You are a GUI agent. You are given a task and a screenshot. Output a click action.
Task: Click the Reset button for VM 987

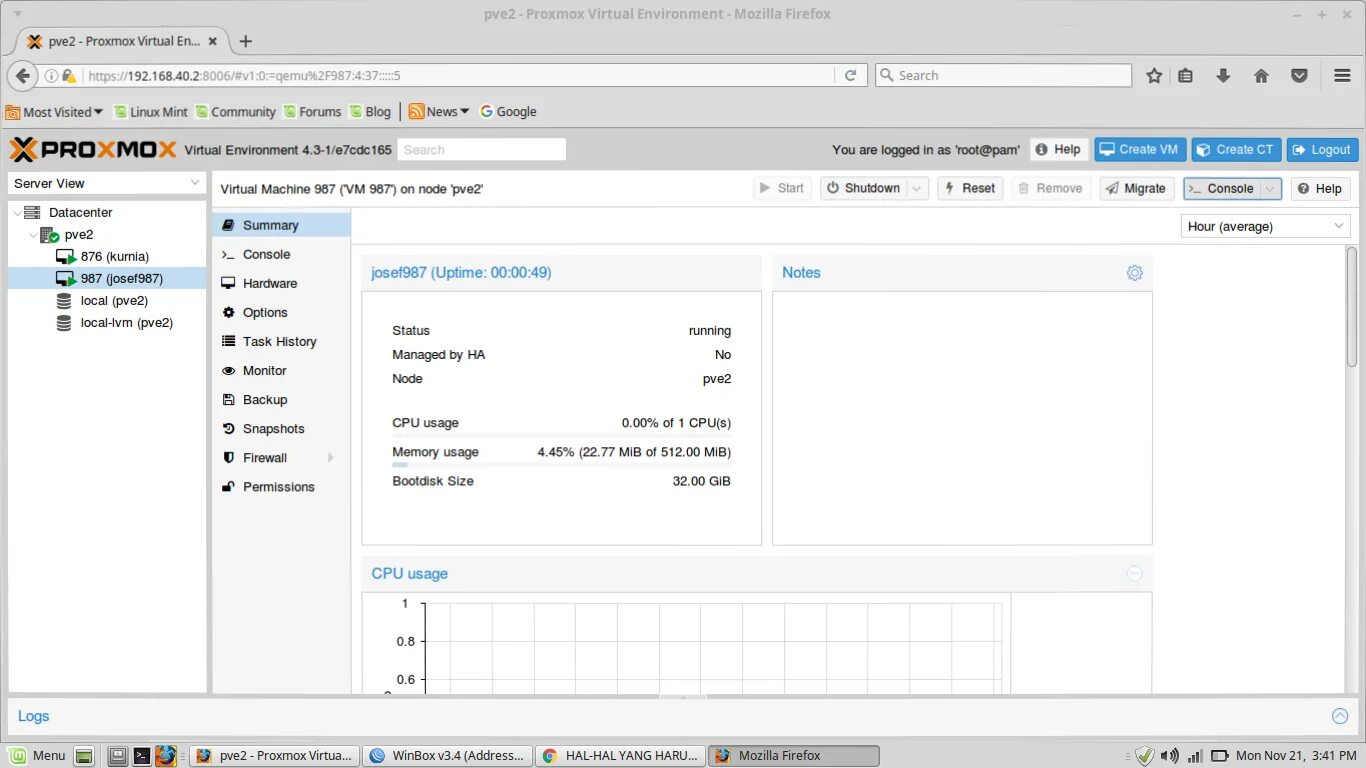[970, 188]
